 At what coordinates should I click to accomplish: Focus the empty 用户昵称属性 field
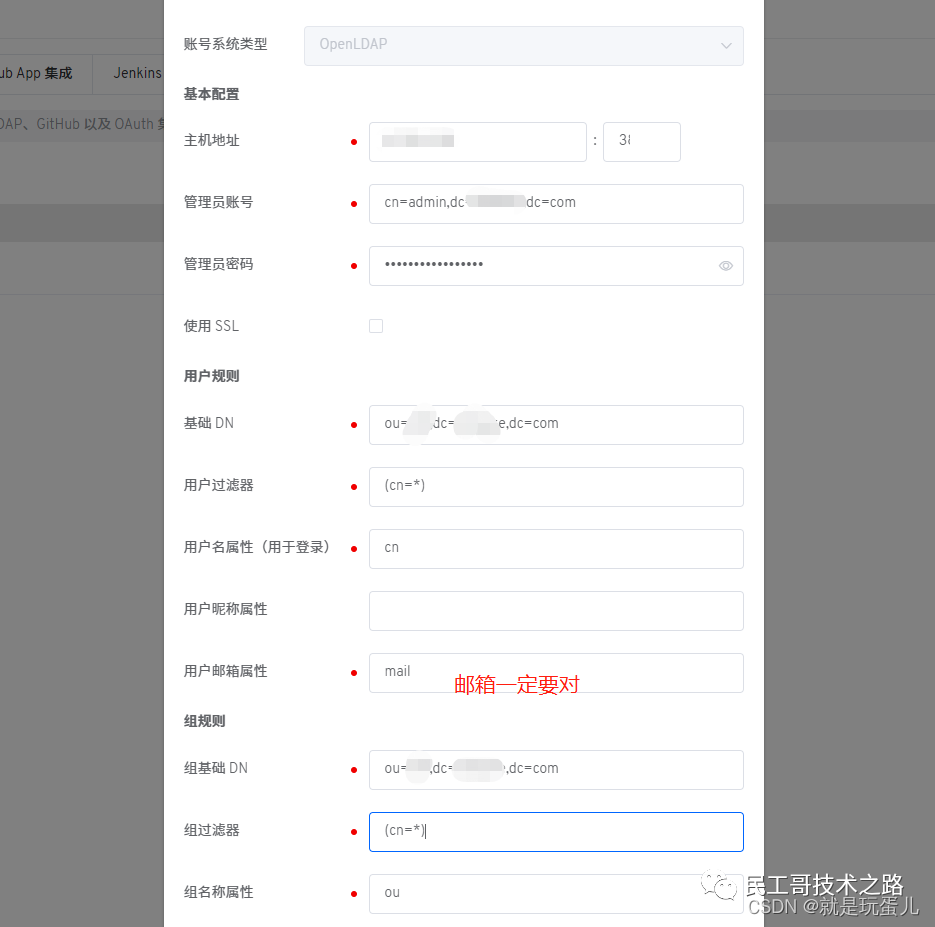[x=555, y=610]
